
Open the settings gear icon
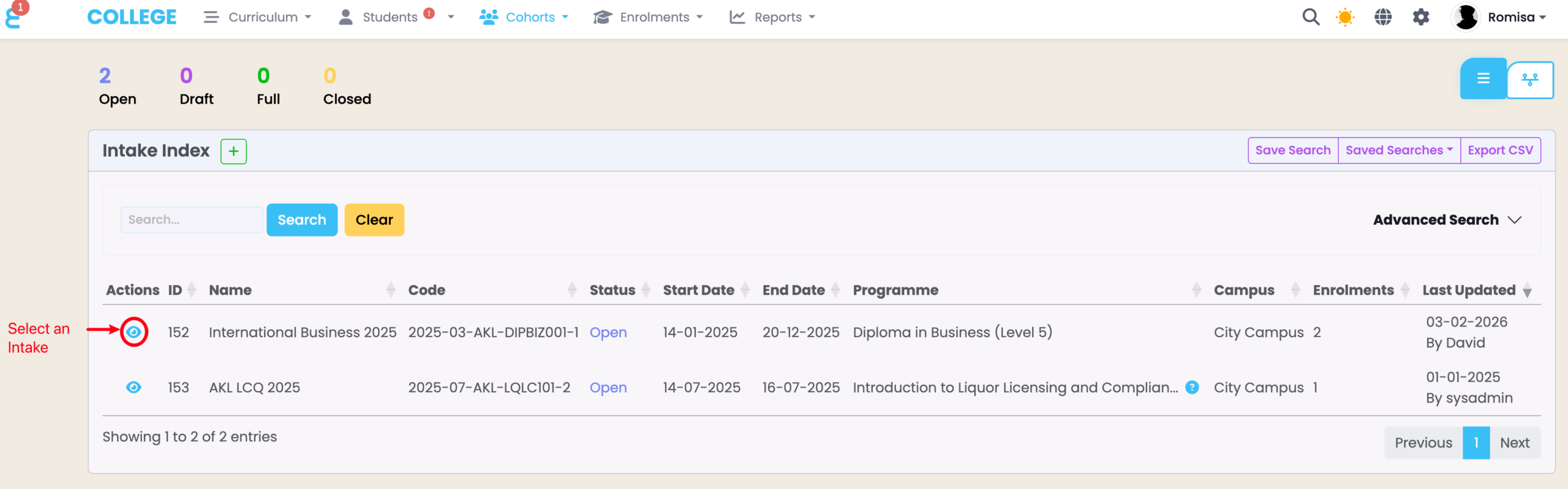pyautogui.click(x=1420, y=17)
